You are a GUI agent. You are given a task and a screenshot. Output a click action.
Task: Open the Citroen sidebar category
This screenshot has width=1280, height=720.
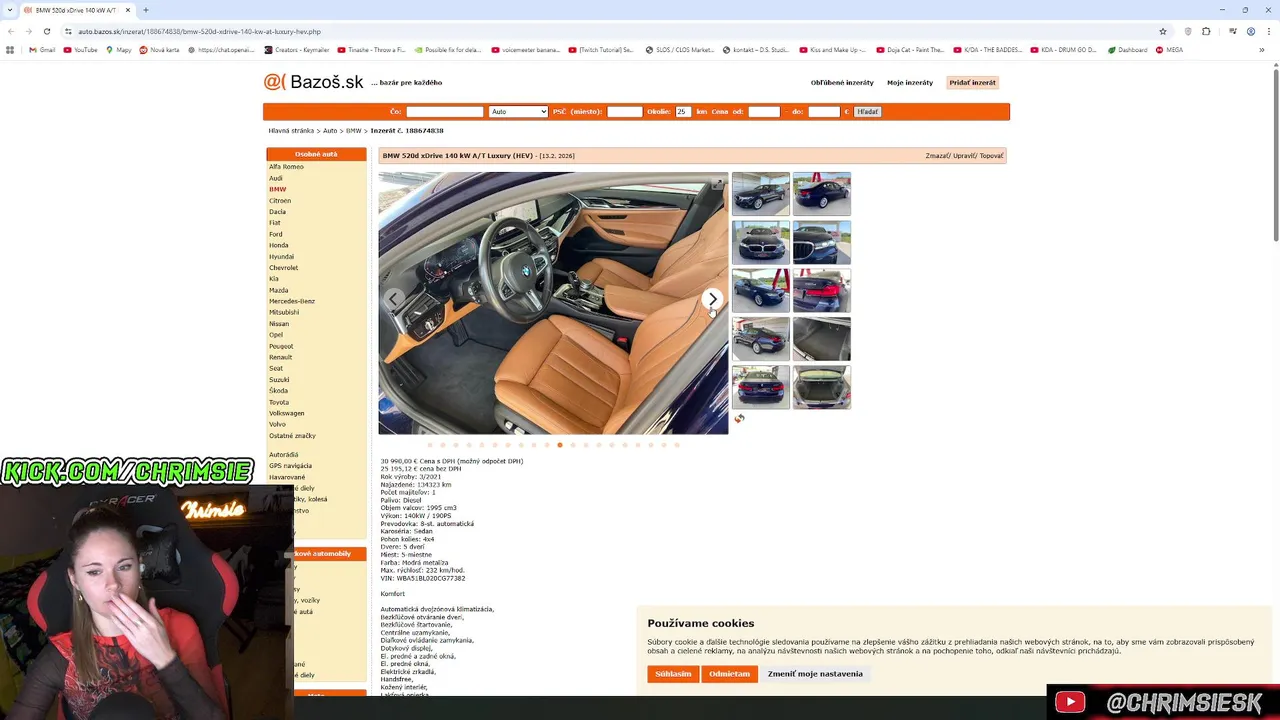280,201
